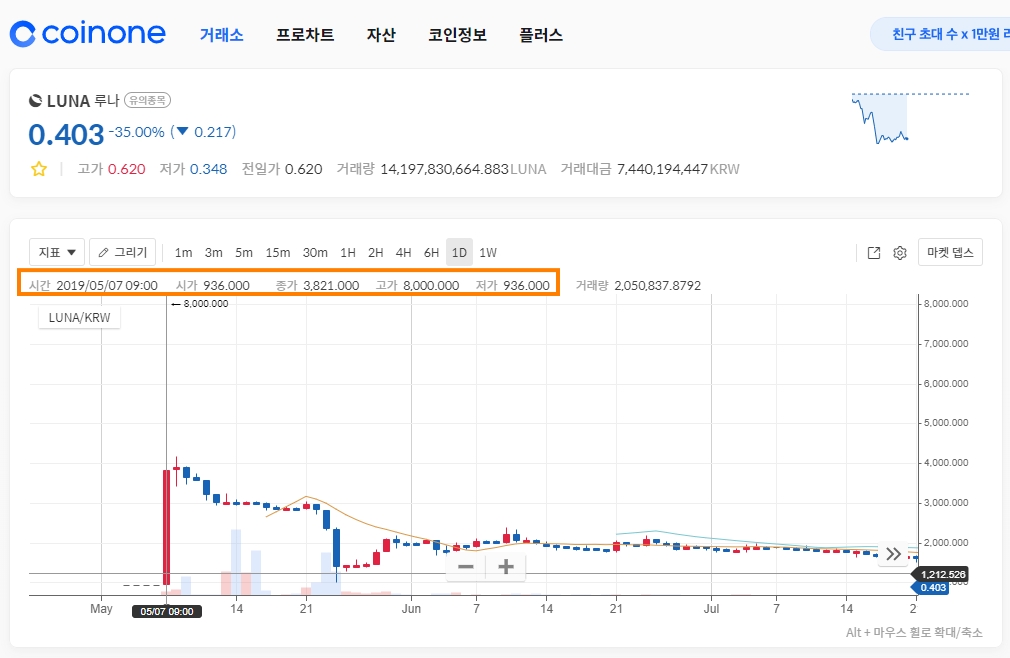The width and height of the screenshot is (1010, 658).
Task: Select the 1H chart interval
Action: (348, 252)
